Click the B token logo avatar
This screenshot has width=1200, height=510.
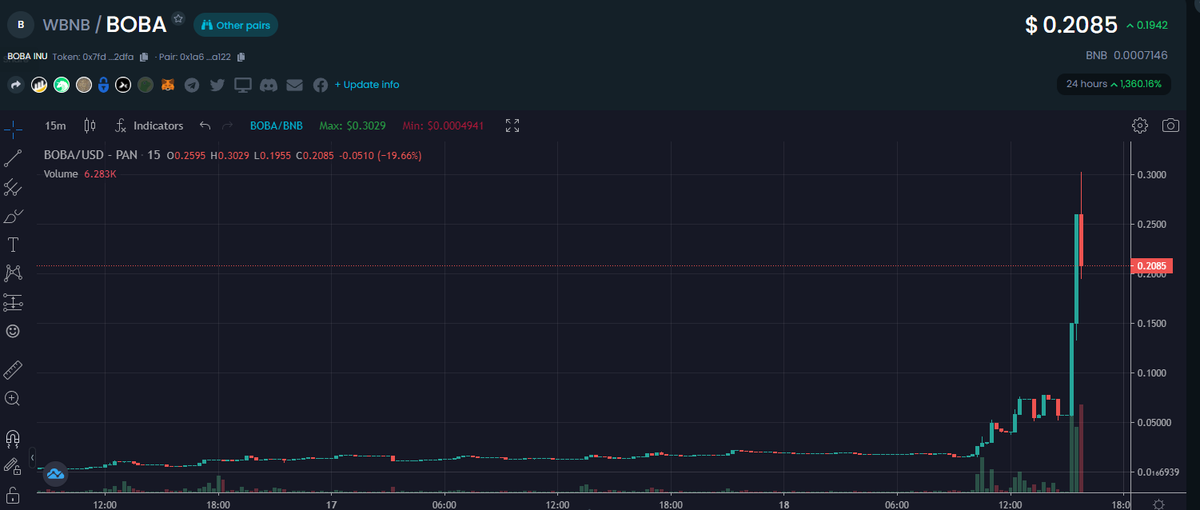21,24
